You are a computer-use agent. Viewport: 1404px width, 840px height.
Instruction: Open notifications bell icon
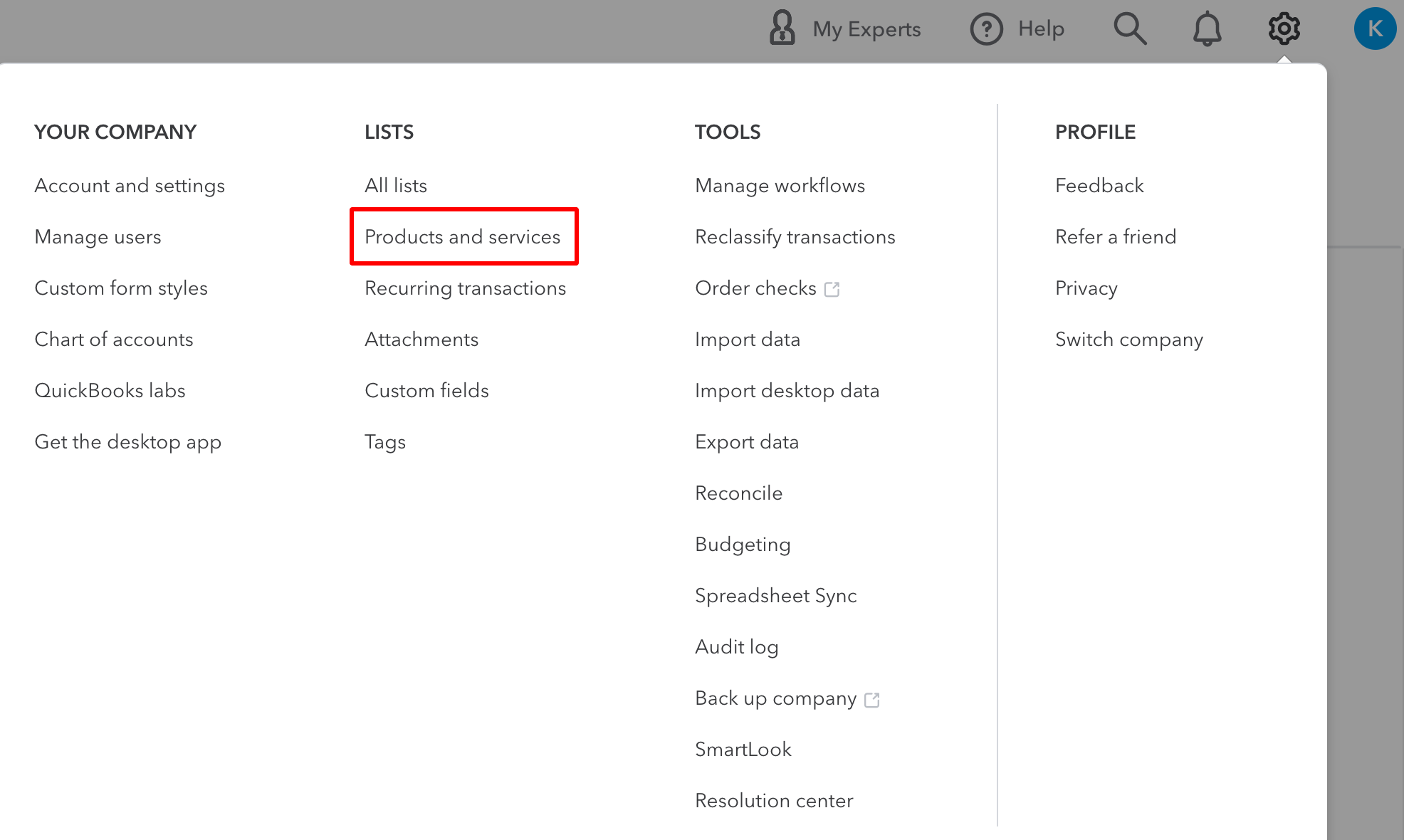1207,29
